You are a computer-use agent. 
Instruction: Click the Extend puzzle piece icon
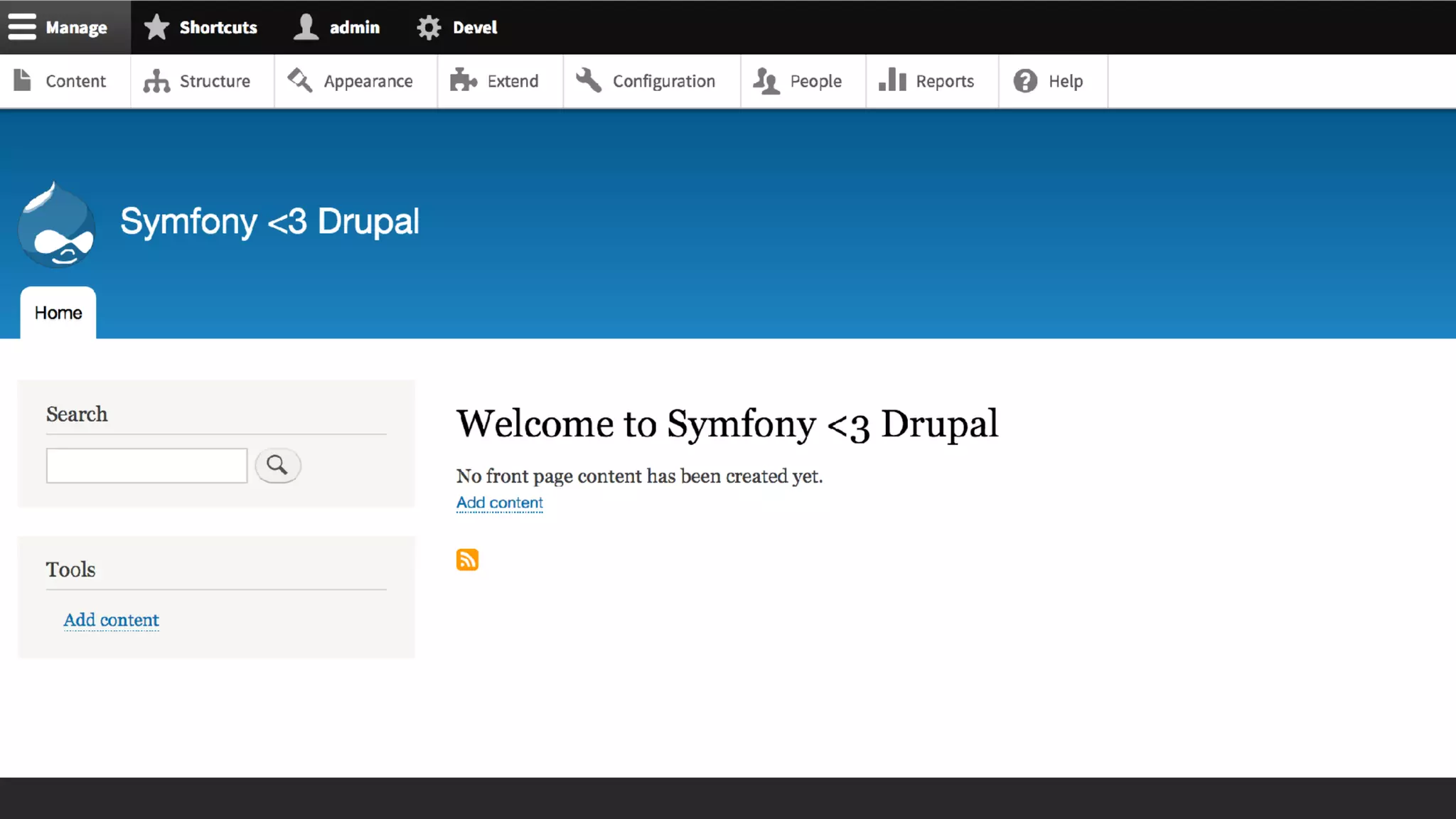464,80
